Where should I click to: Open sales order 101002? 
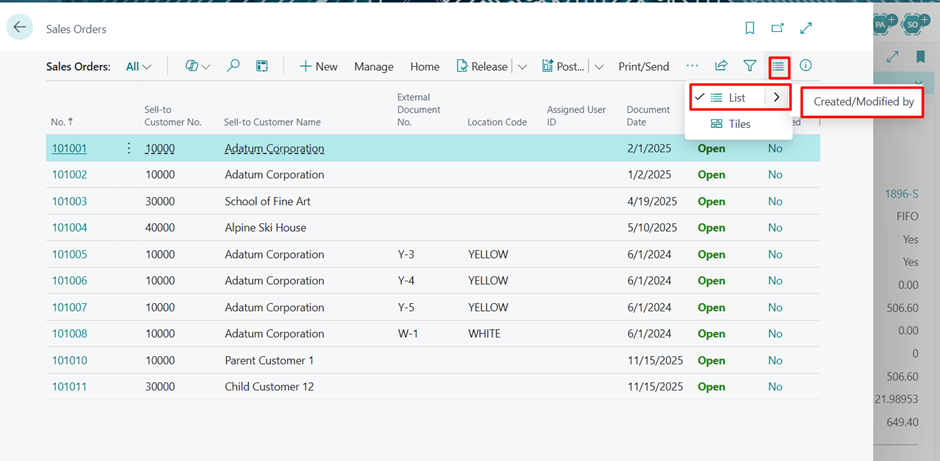click(x=69, y=175)
